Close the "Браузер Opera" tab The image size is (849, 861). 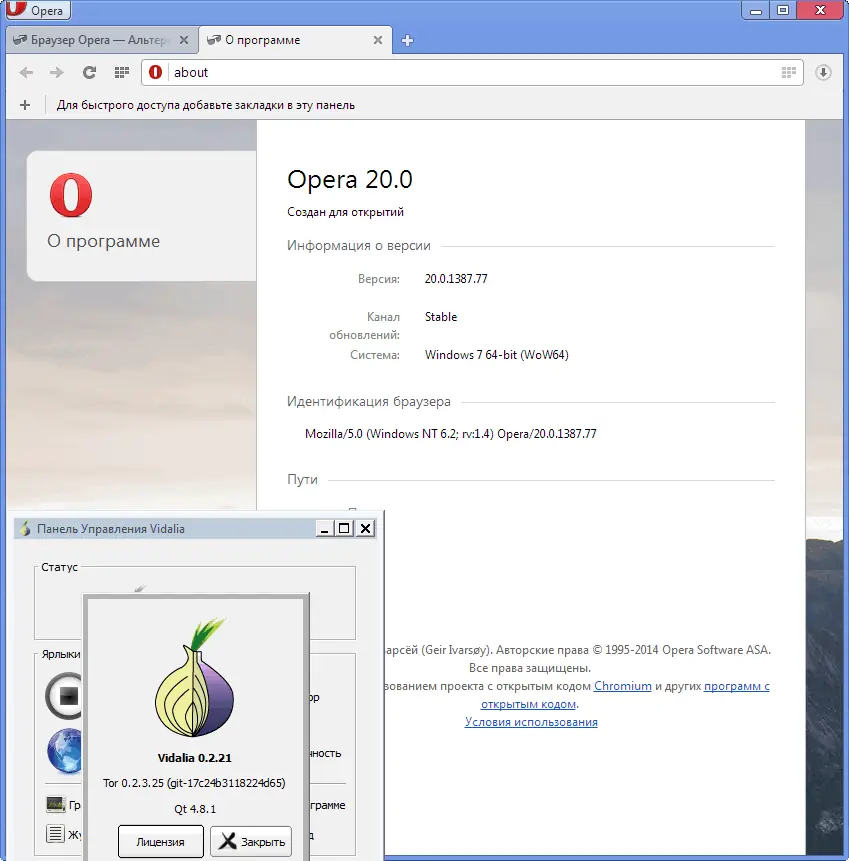[184, 40]
